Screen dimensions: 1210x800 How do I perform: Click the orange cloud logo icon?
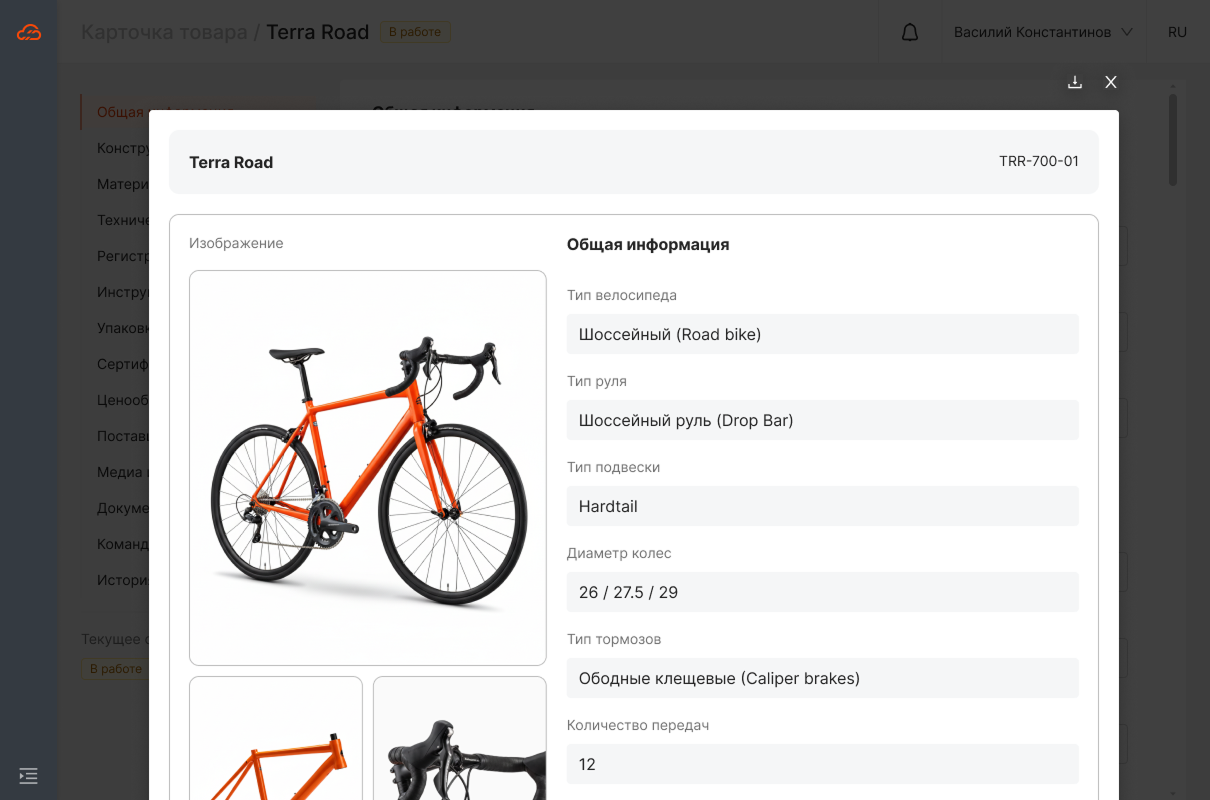tap(29, 32)
